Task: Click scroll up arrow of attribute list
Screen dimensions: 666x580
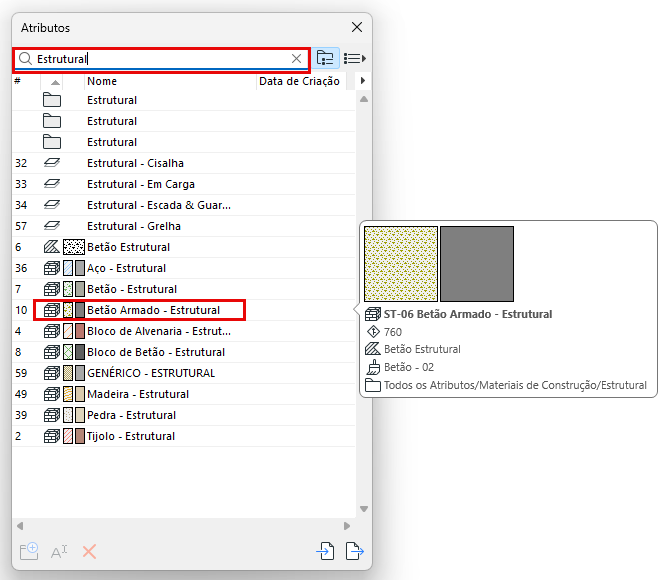Action: click(x=364, y=99)
